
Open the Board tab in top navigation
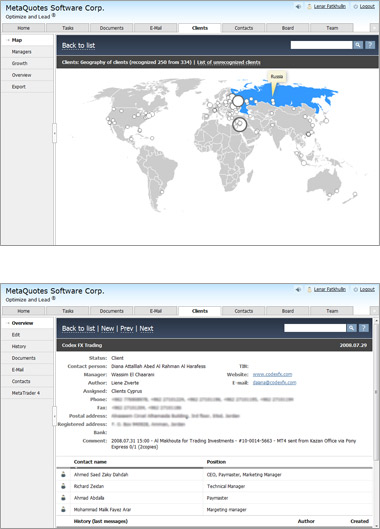click(x=288, y=28)
